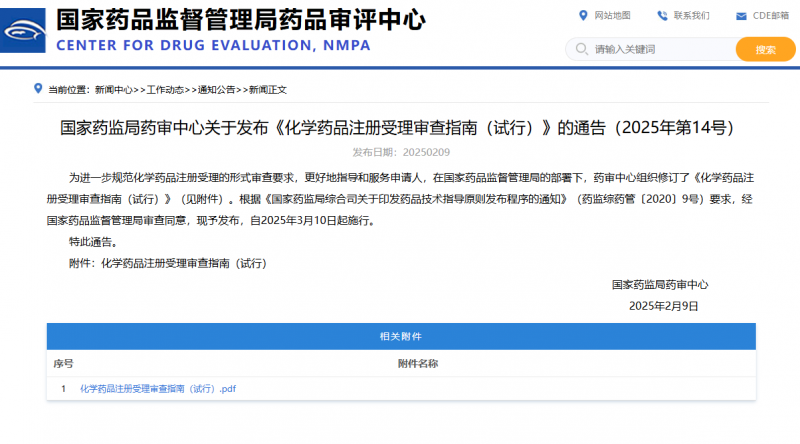Click the 国家药品监督管理局药品审评中心 site title
The height and width of the screenshot is (444, 800).
pyautogui.click(x=240, y=19)
